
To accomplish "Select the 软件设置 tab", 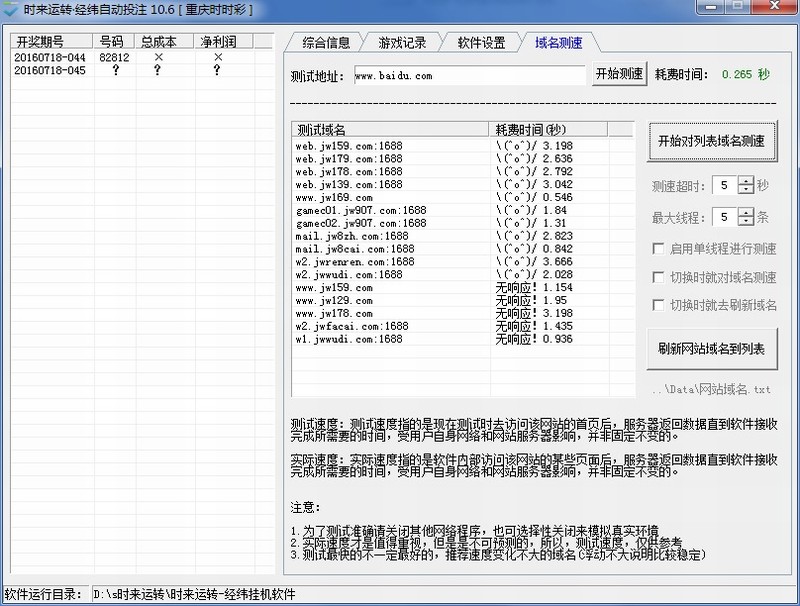I will click(x=481, y=43).
